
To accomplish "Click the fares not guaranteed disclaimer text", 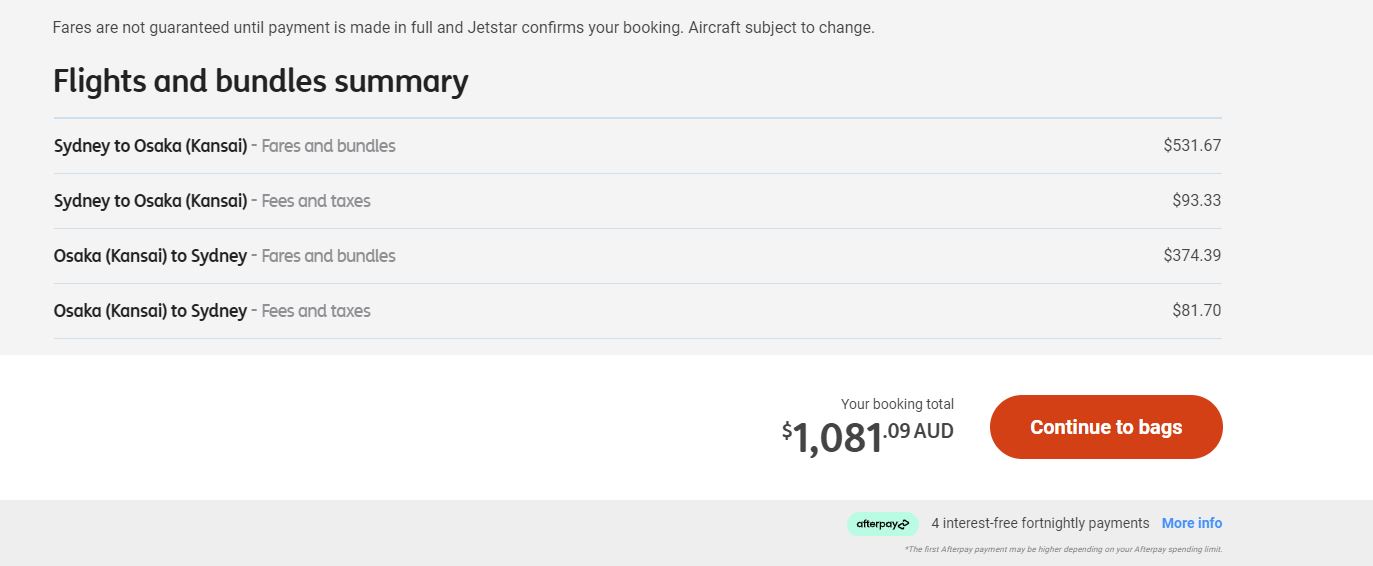I will [464, 27].
